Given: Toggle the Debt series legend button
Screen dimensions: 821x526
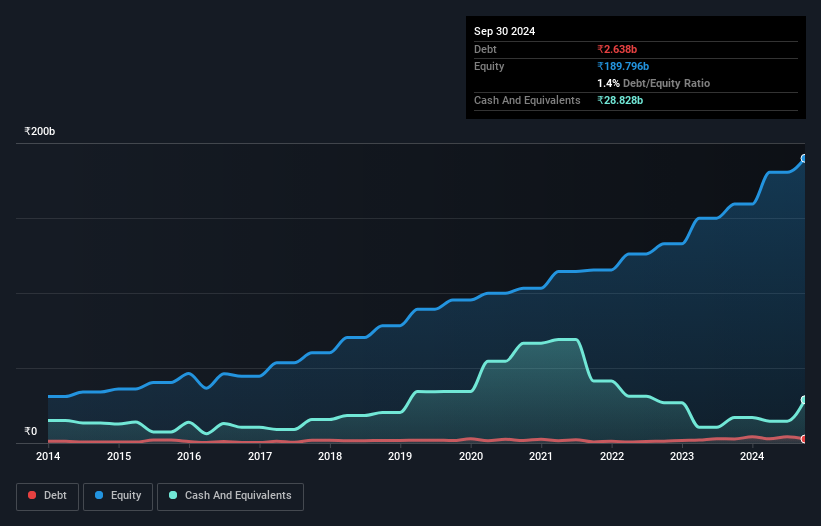Looking at the screenshot, I should [47, 496].
